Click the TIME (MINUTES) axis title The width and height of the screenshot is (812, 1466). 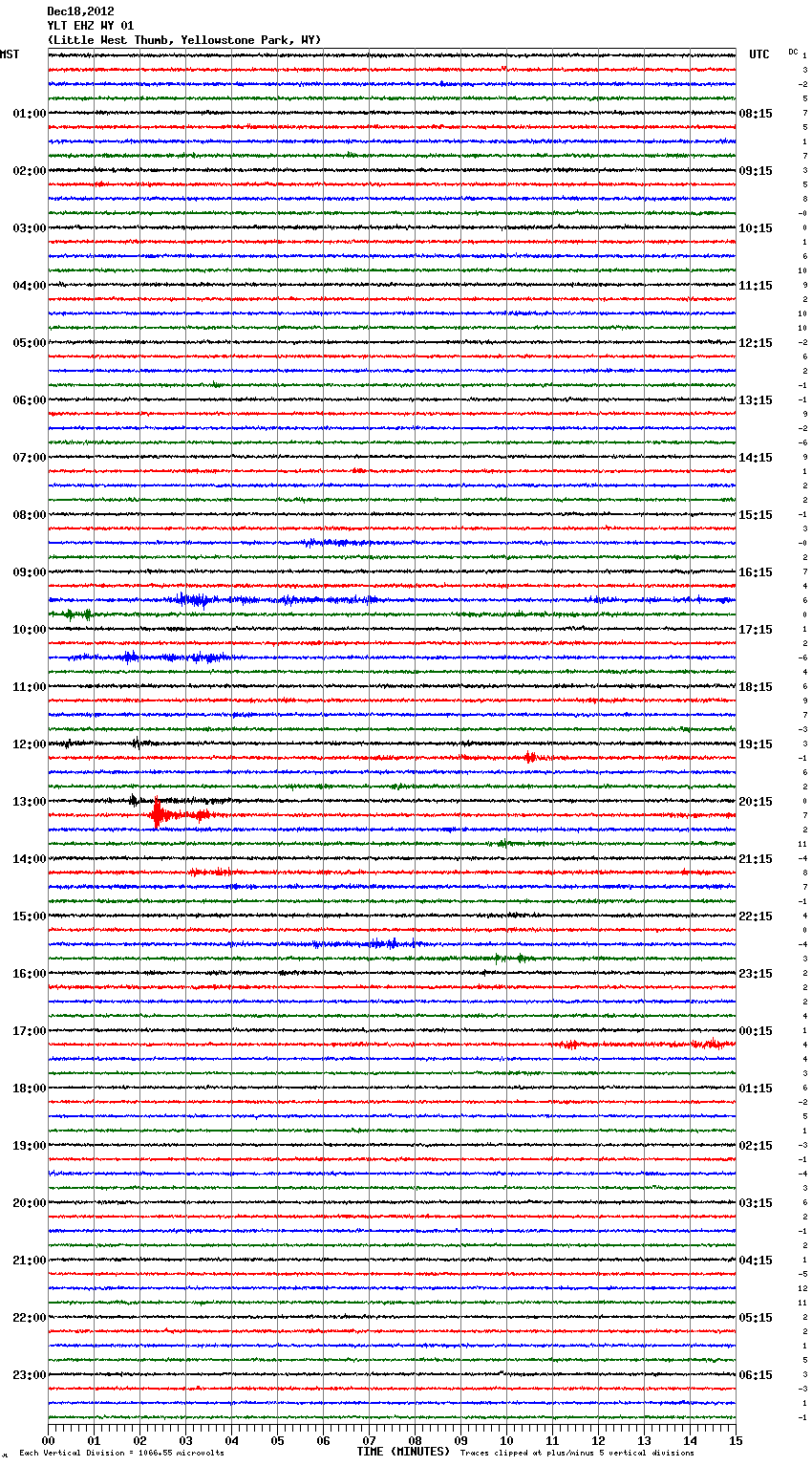[403, 1452]
